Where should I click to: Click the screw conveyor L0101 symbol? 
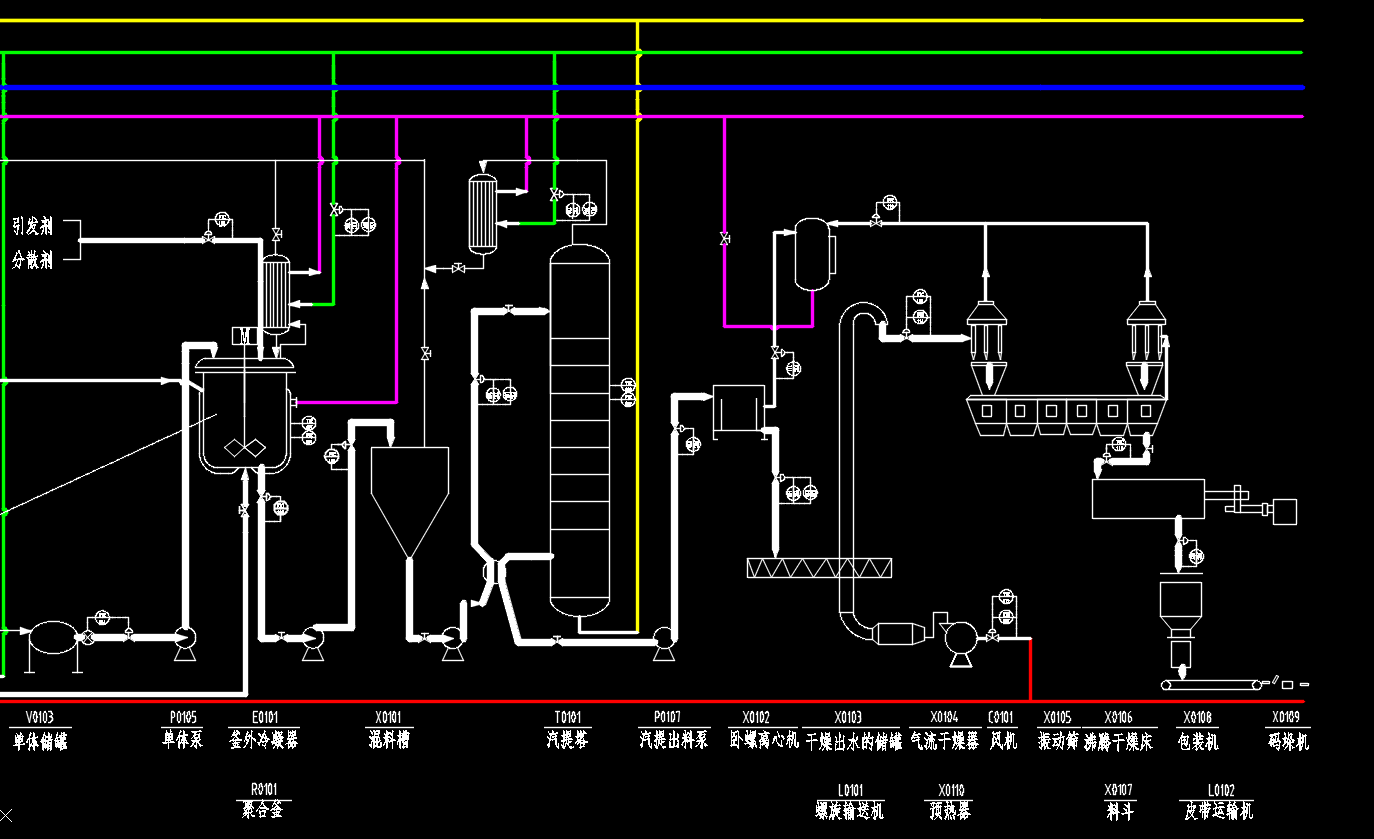[x=819, y=568]
